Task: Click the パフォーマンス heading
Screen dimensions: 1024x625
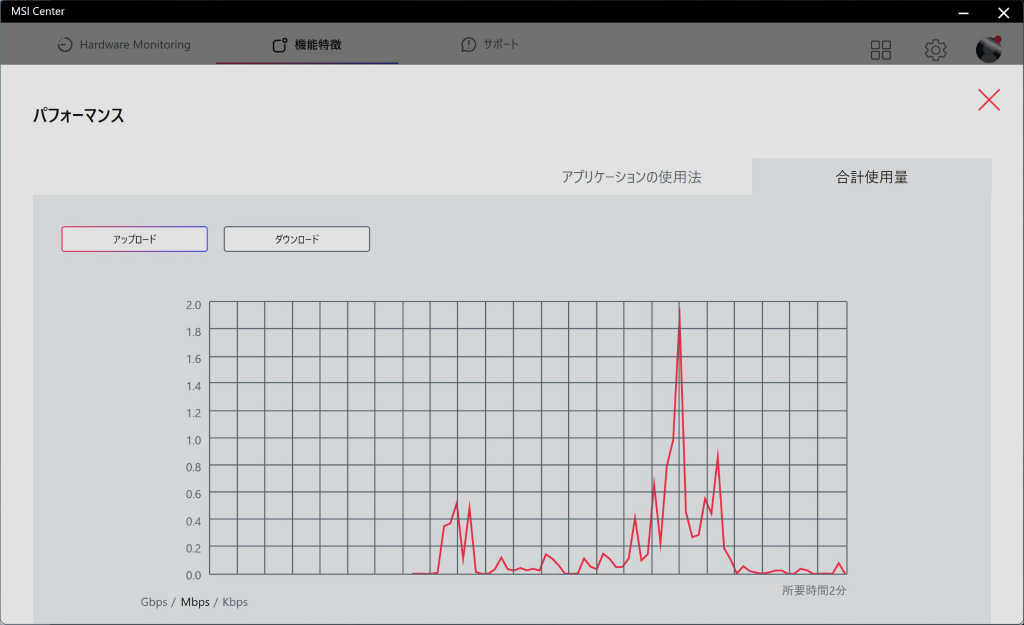Action: [78, 116]
